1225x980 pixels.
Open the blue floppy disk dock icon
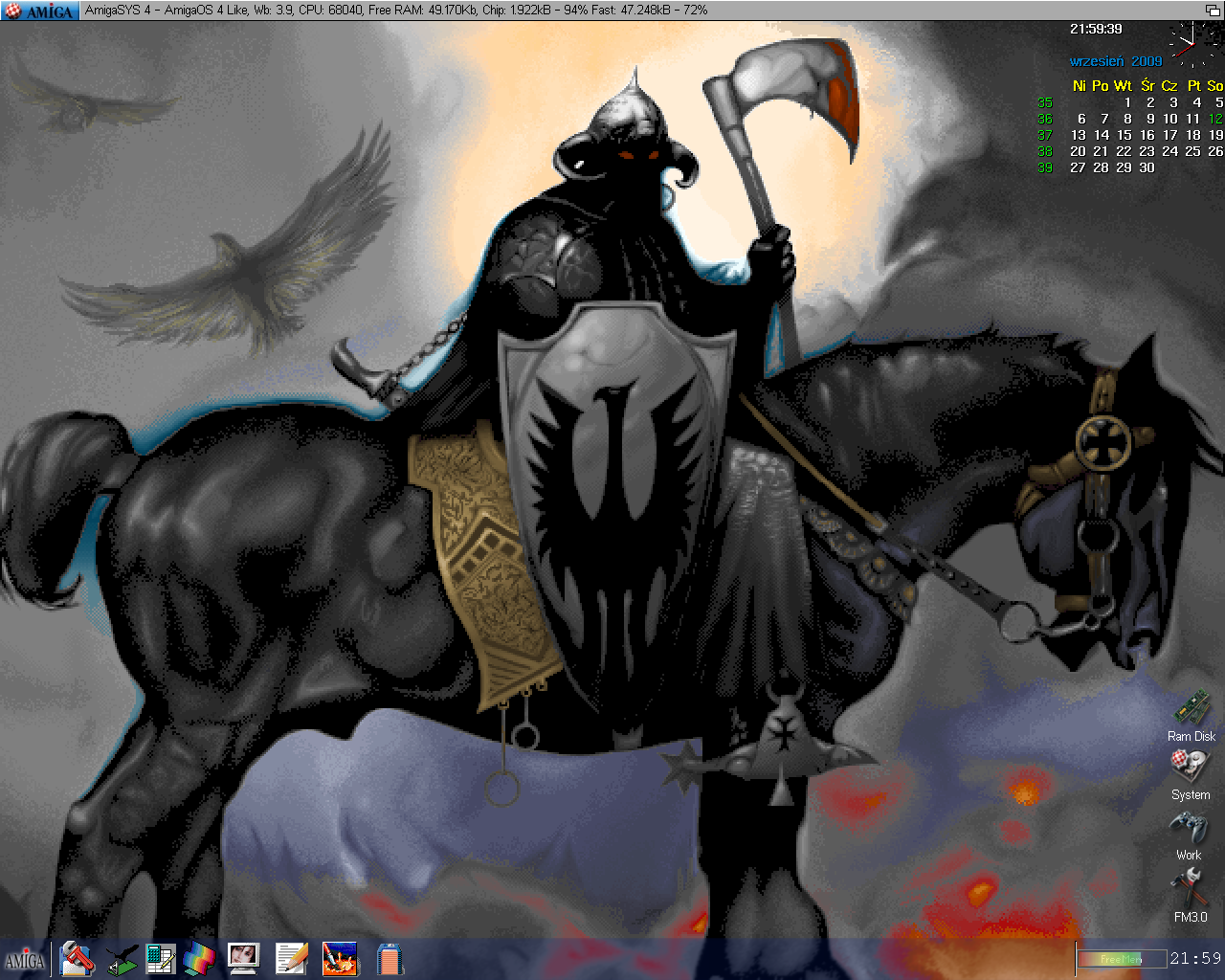point(389,959)
